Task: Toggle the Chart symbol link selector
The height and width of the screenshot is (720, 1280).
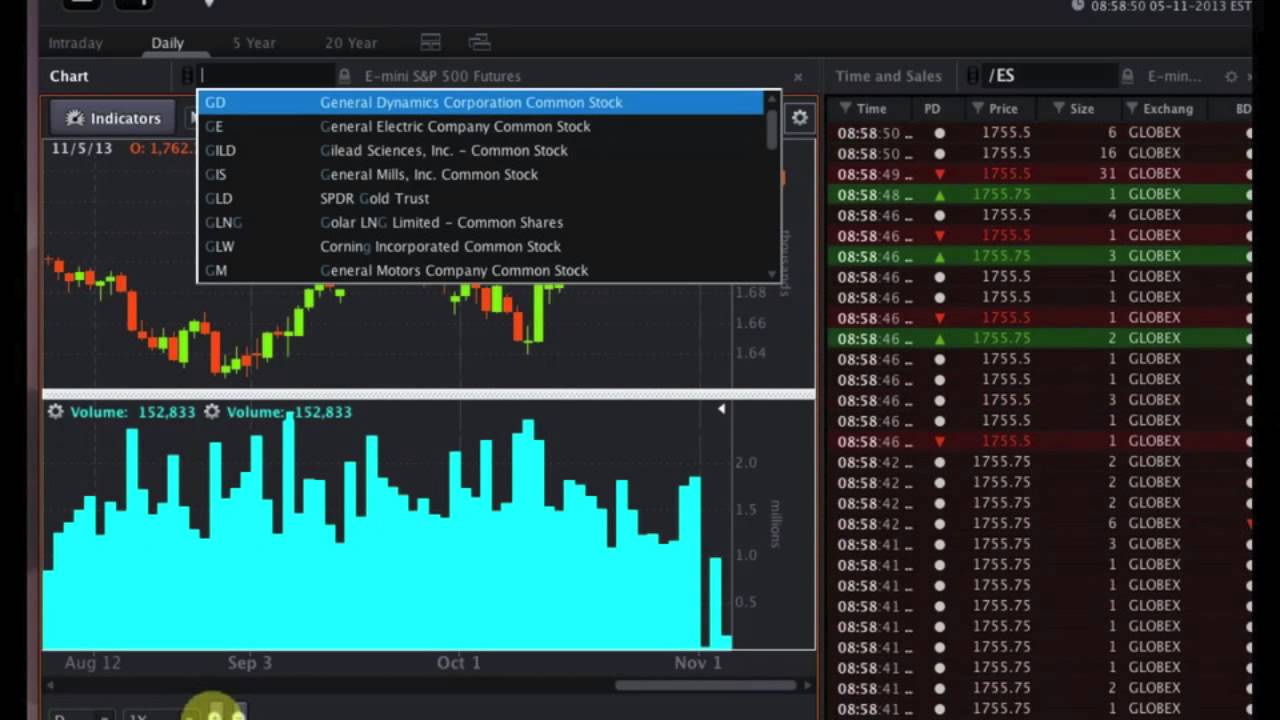Action: (x=187, y=76)
